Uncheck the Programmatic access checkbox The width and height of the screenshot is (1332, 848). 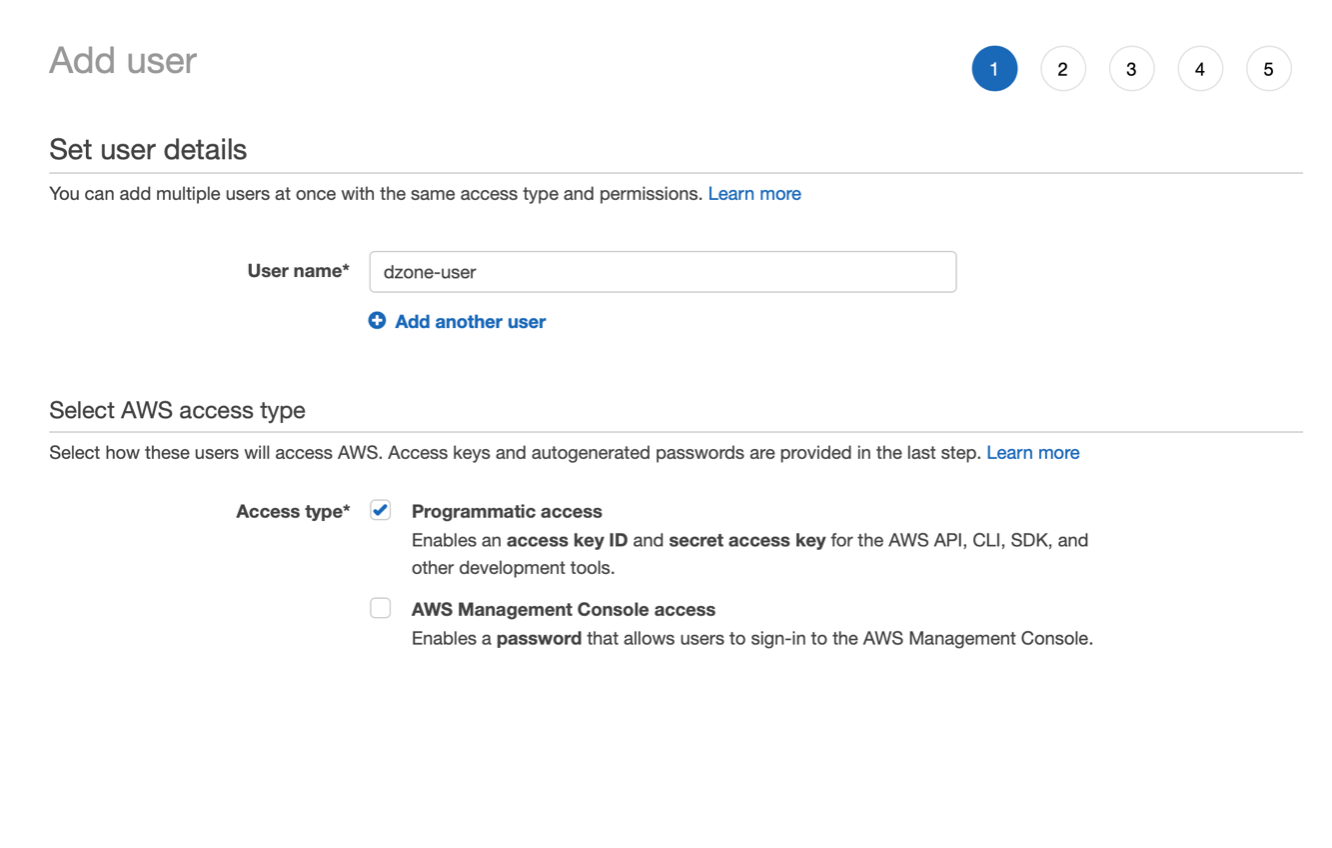pyautogui.click(x=380, y=511)
